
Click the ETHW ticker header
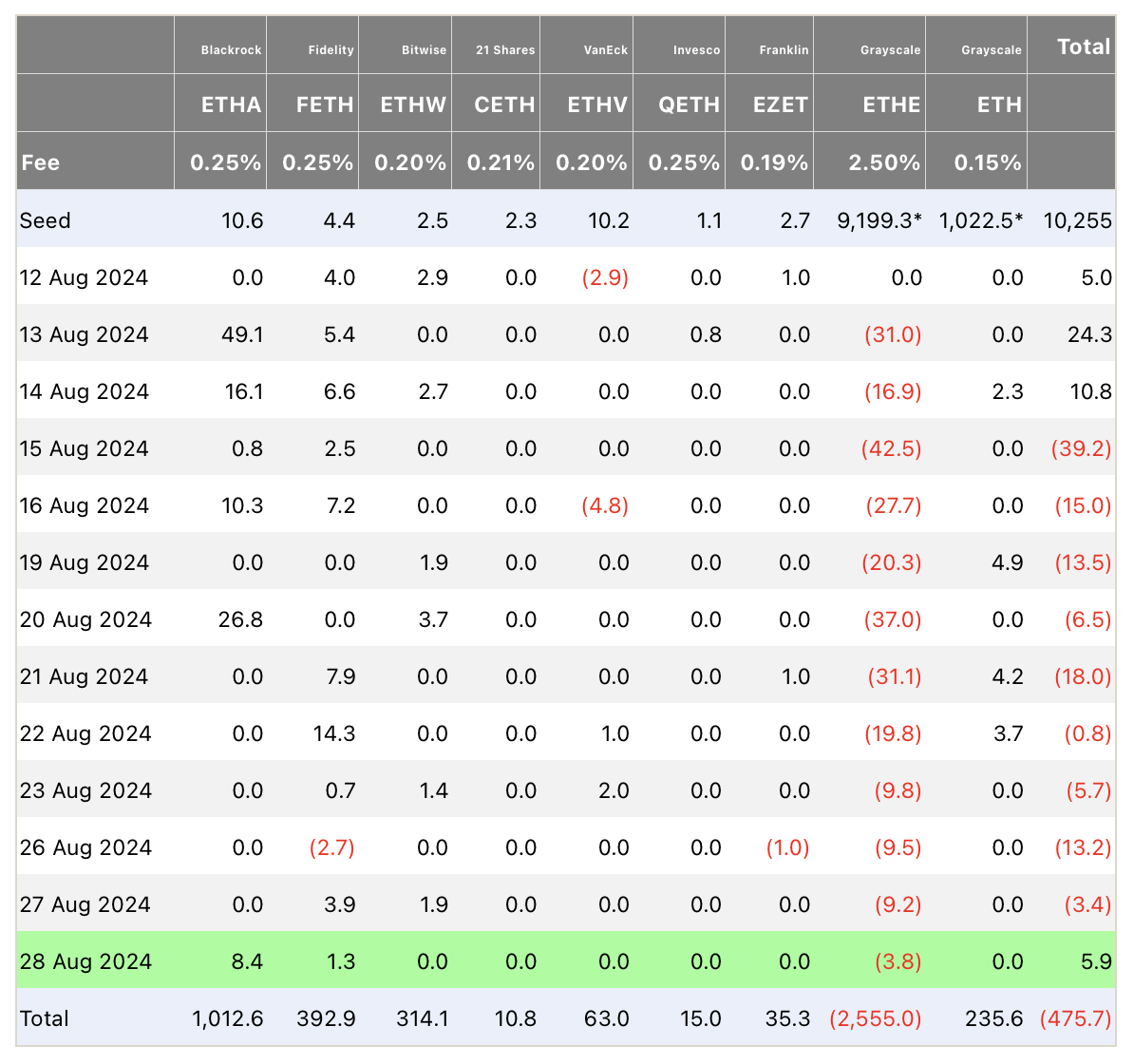tap(414, 104)
